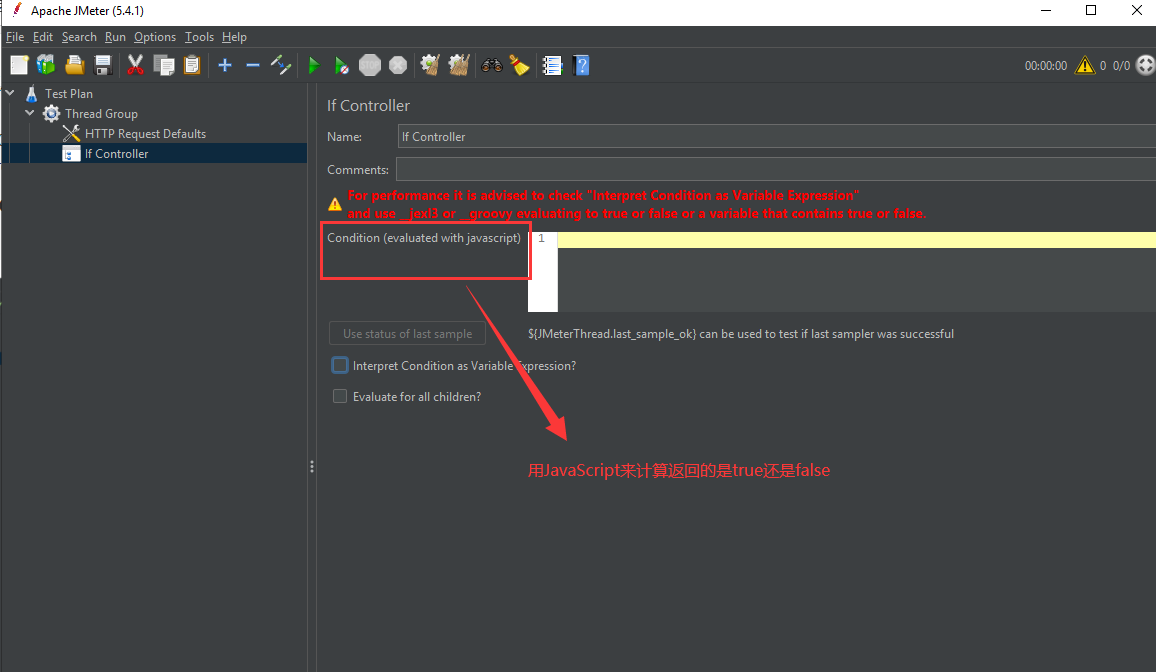
Task: Click the New test plan icon
Action: [19, 66]
